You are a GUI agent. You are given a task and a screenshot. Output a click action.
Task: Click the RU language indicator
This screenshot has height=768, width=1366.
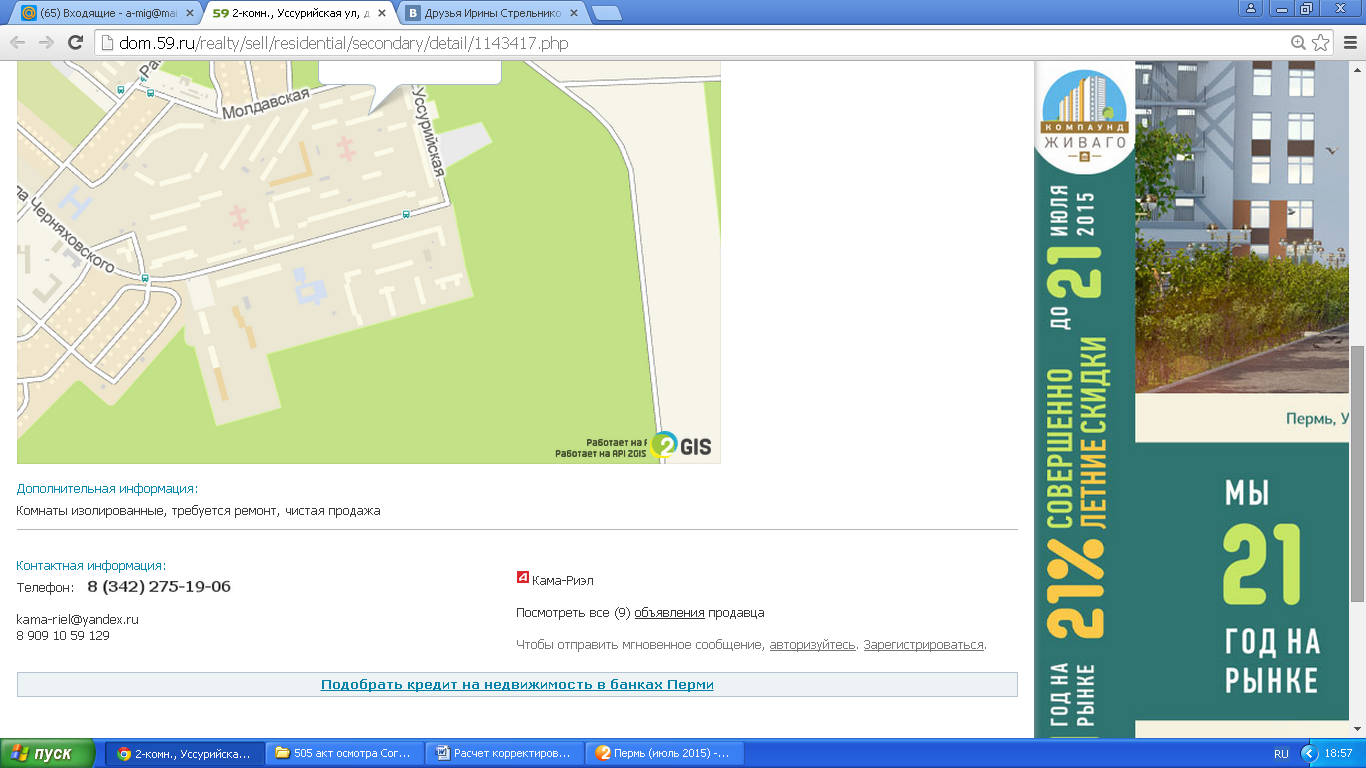(x=1281, y=753)
